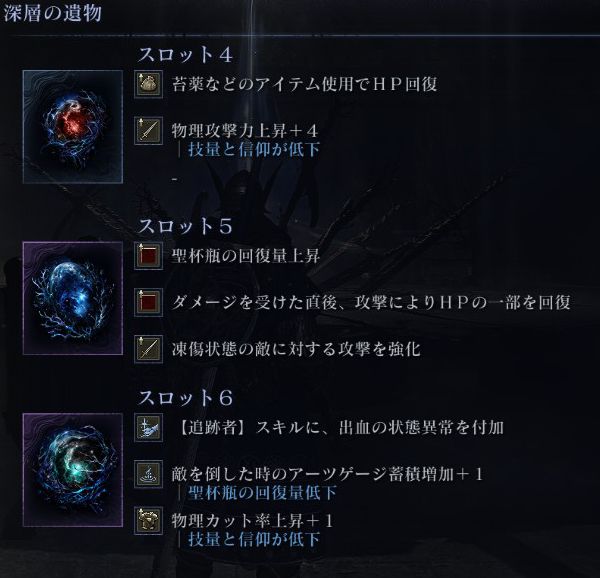Click the red icon beside ダメージを受けた直後
Image resolution: width=600 pixels, height=578 pixels.
pos(148,302)
